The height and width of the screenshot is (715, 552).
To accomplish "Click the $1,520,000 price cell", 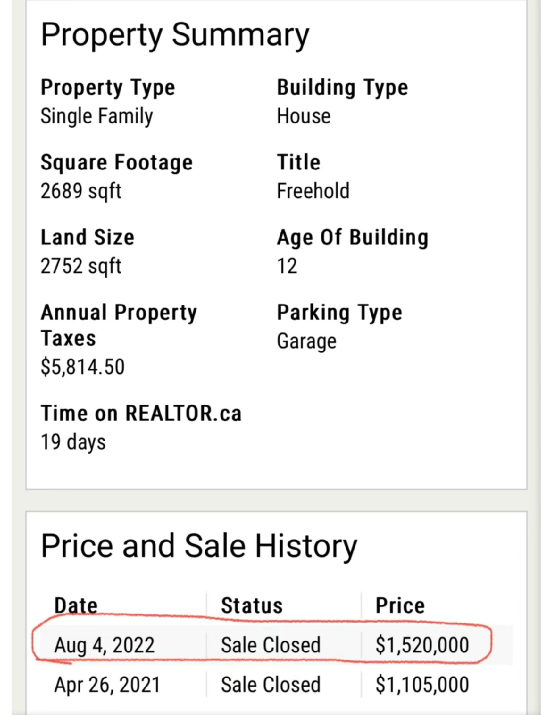I will point(422,645).
